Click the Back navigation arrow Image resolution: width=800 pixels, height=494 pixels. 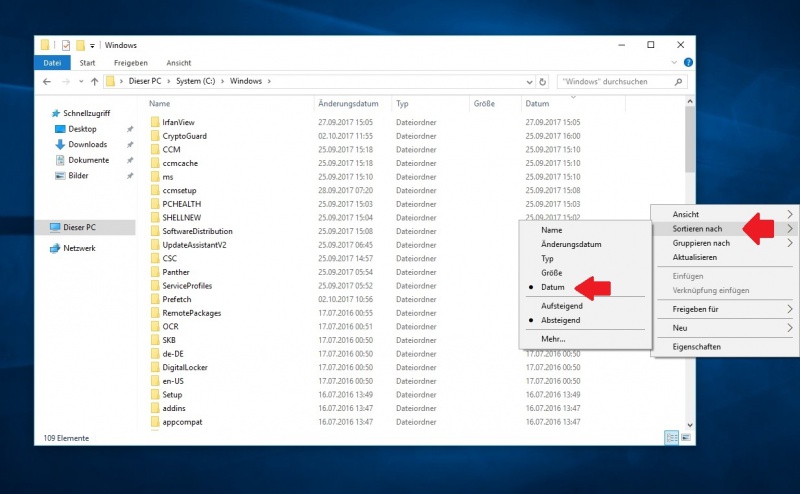tap(47, 82)
